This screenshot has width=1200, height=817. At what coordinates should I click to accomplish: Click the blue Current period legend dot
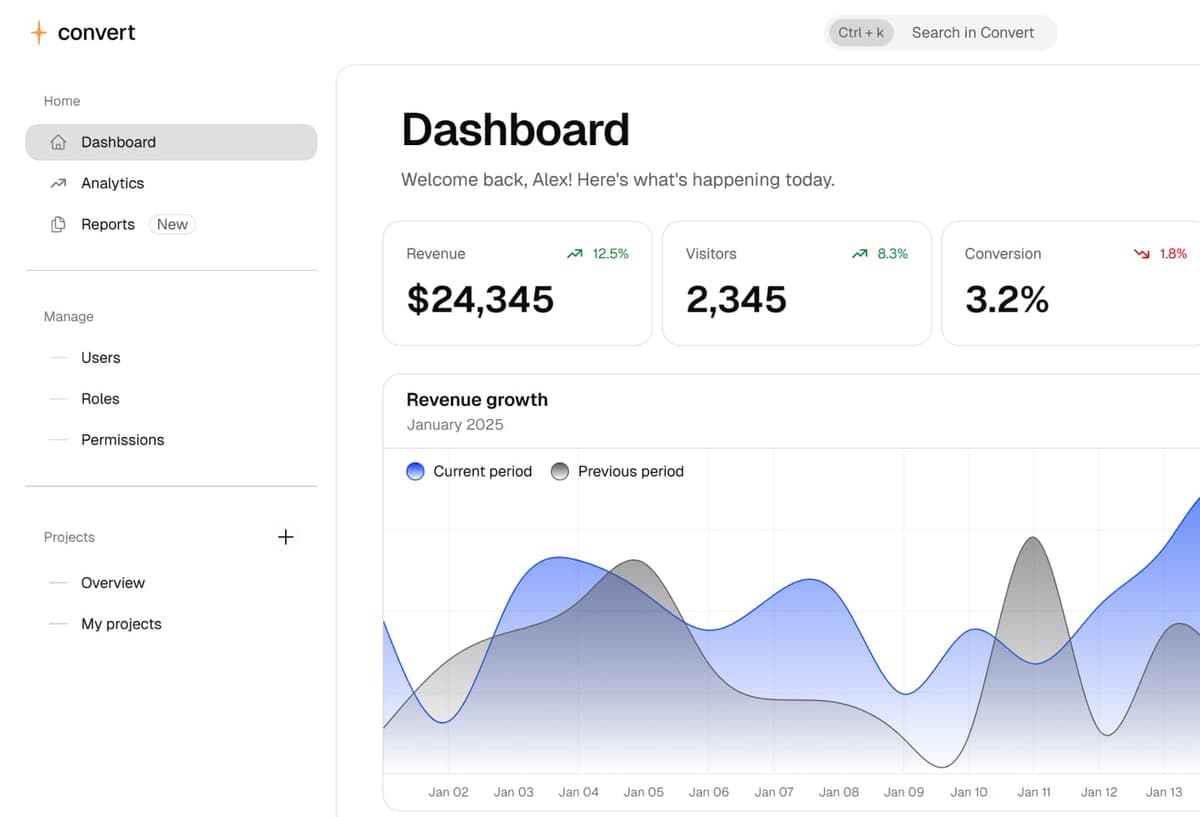[x=415, y=471]
